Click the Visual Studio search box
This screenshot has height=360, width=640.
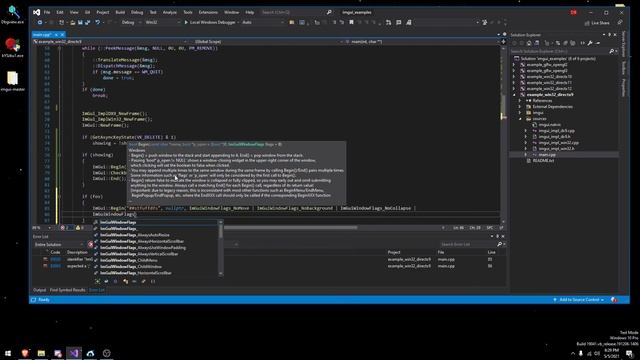[296, 12]
